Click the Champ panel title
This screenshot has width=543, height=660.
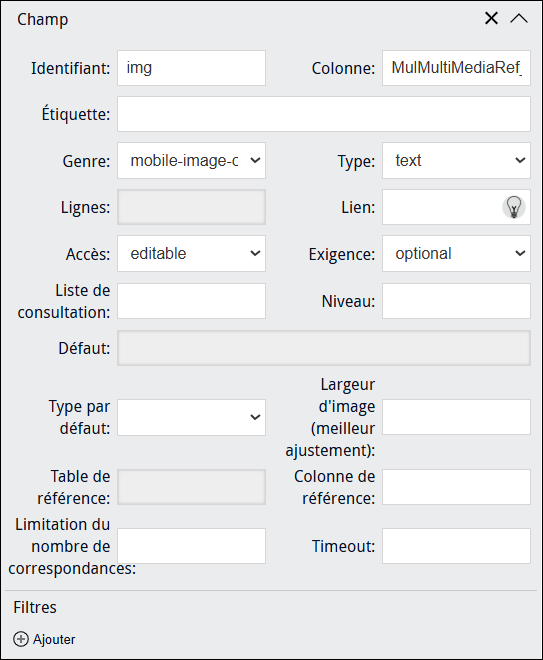click(43, 19)
